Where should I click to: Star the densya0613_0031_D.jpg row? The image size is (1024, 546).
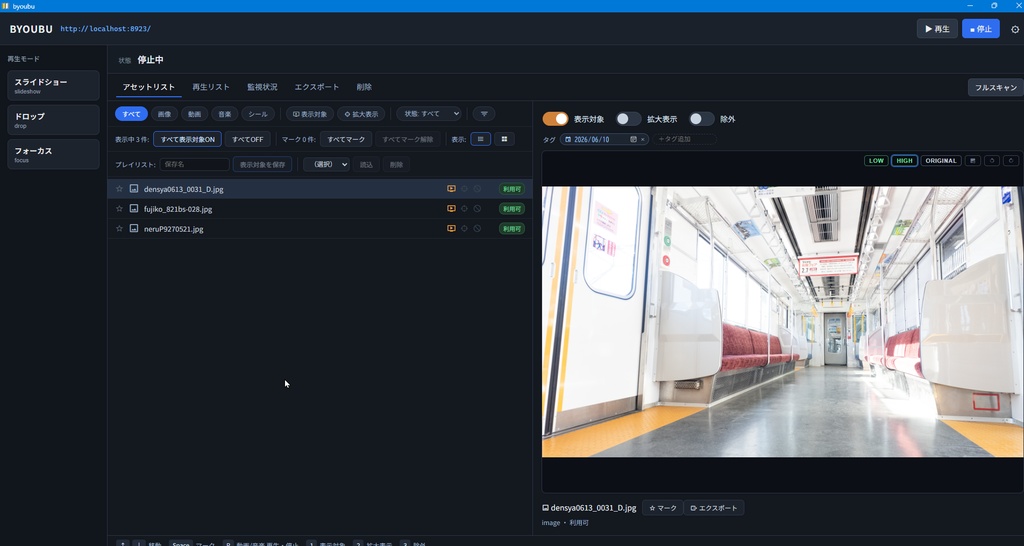[x=120, y=189]
